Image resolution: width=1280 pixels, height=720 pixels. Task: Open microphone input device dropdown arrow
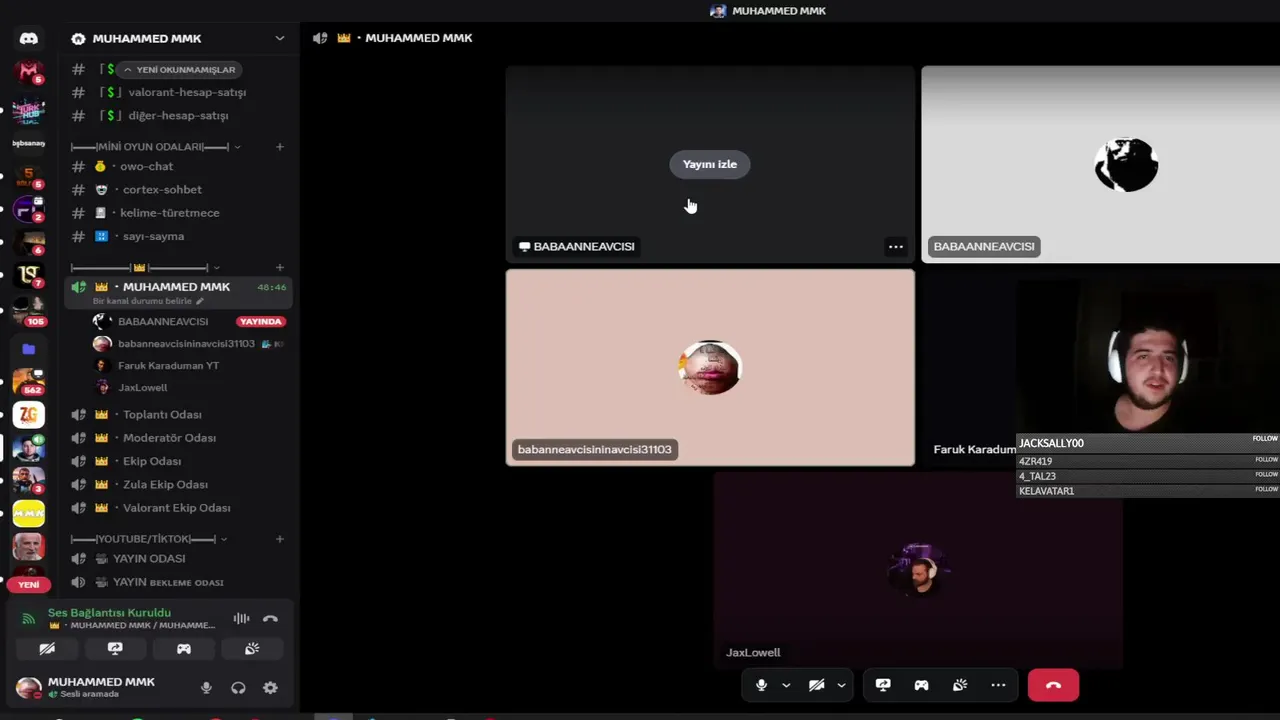(x=786, y=685)
